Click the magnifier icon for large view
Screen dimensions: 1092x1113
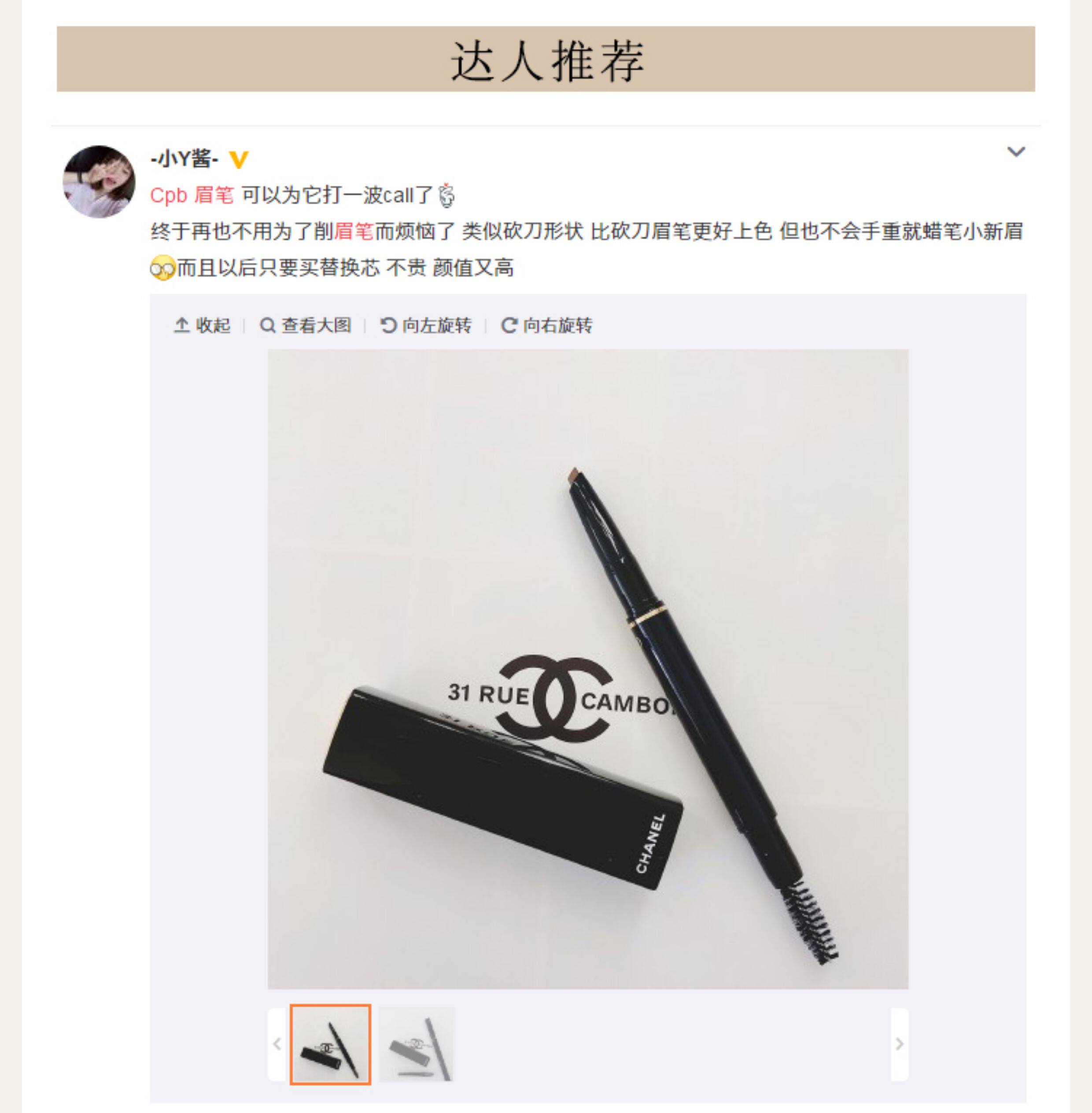point(267,325)
